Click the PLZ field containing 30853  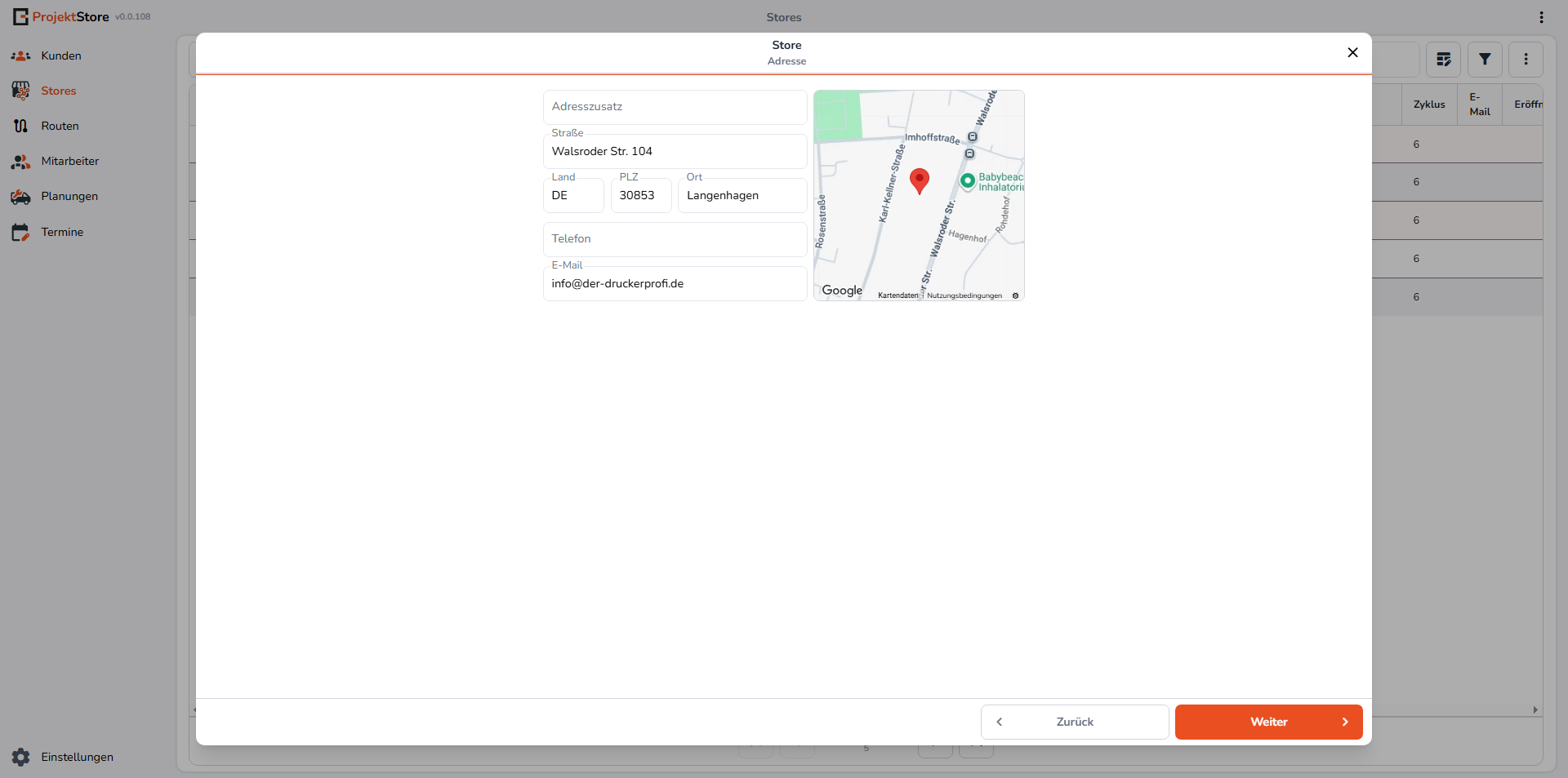coord(641,195)
